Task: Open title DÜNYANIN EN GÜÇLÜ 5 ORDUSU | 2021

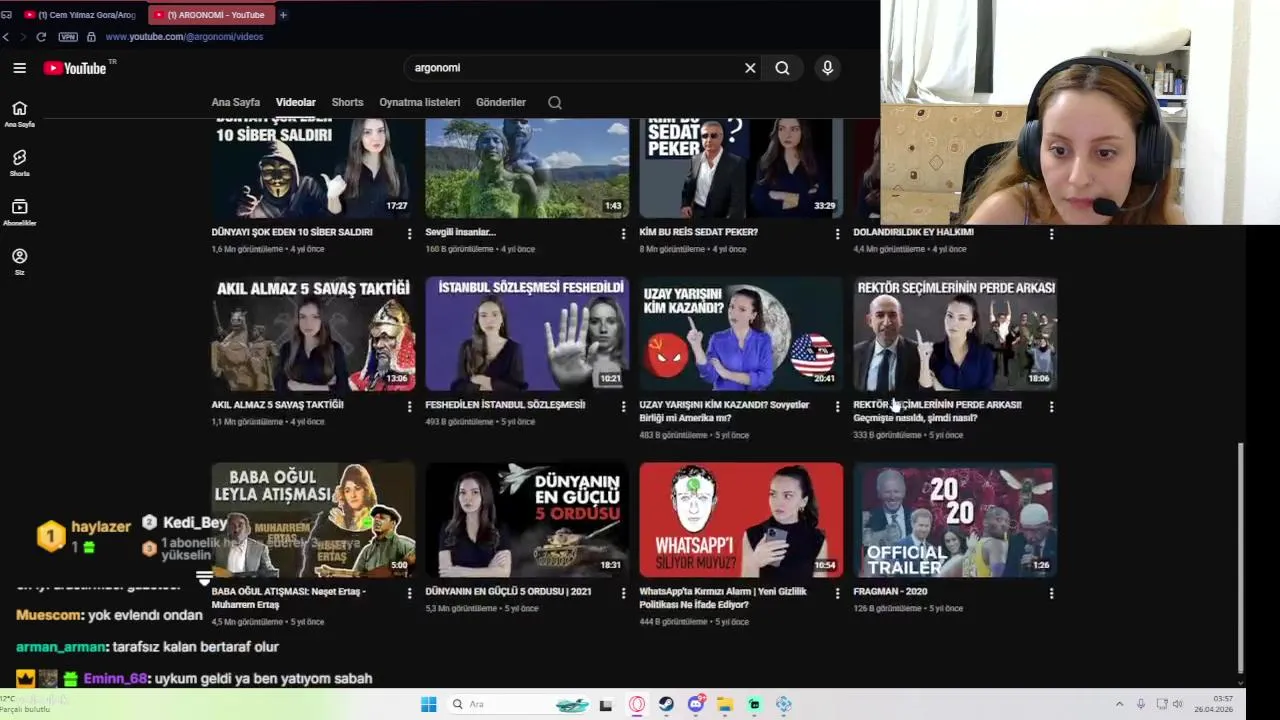Action: coord(508,591)
